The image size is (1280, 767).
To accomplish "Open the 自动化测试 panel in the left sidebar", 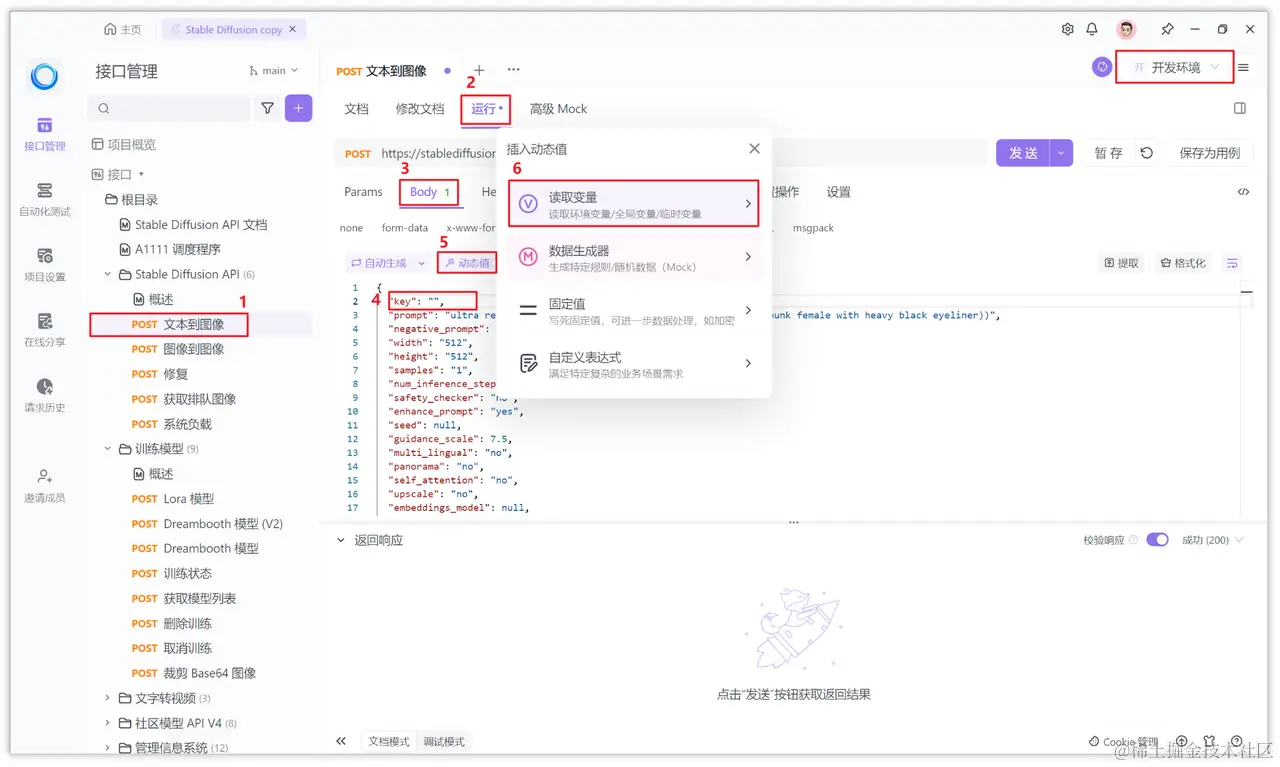I will pyautogui.click(x=44, y=197).
